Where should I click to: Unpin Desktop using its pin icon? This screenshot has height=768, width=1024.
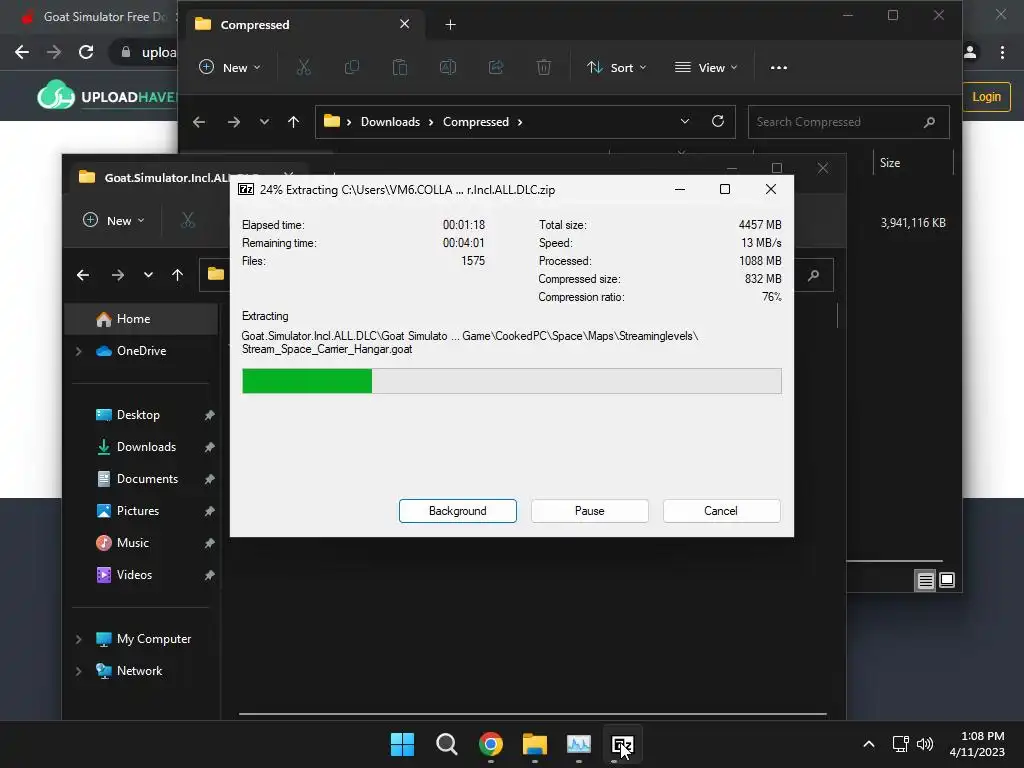[x=209, y=415]
